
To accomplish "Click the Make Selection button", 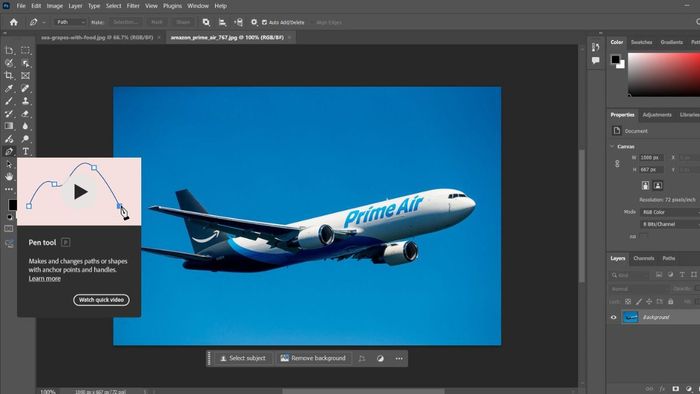I will tap(125, 22).
